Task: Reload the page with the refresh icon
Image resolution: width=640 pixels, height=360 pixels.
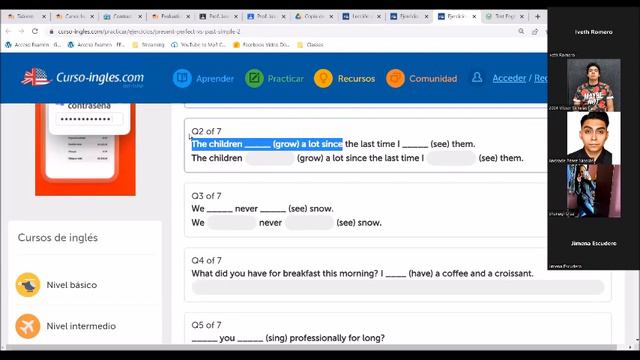Action: pyautogui.click(x=35, y=31)
